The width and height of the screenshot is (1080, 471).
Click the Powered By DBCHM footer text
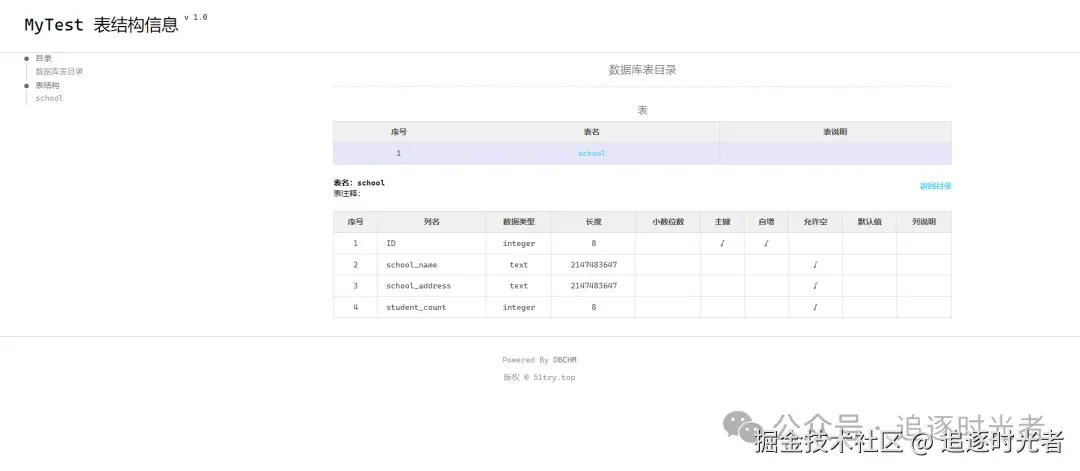(539, 360)
